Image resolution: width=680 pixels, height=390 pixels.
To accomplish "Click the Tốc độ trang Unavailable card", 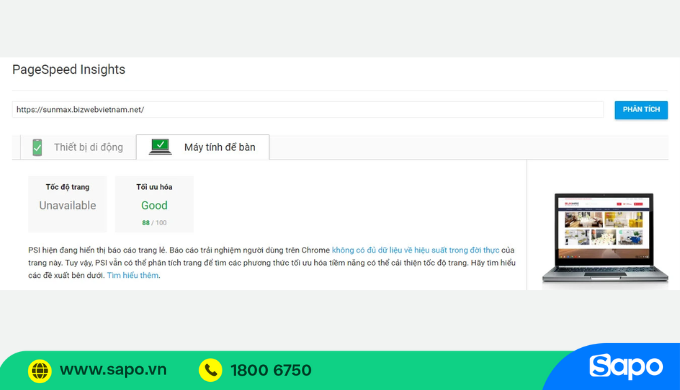I will [67, 204].
